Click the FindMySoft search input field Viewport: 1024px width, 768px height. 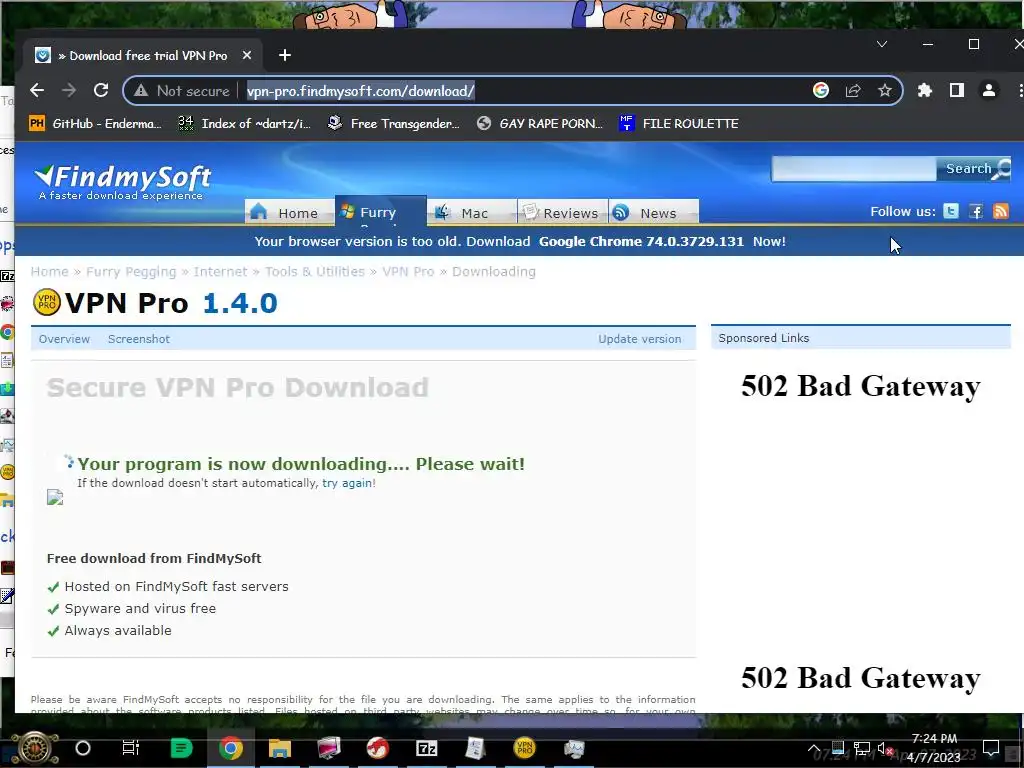[x=854, y=168]
